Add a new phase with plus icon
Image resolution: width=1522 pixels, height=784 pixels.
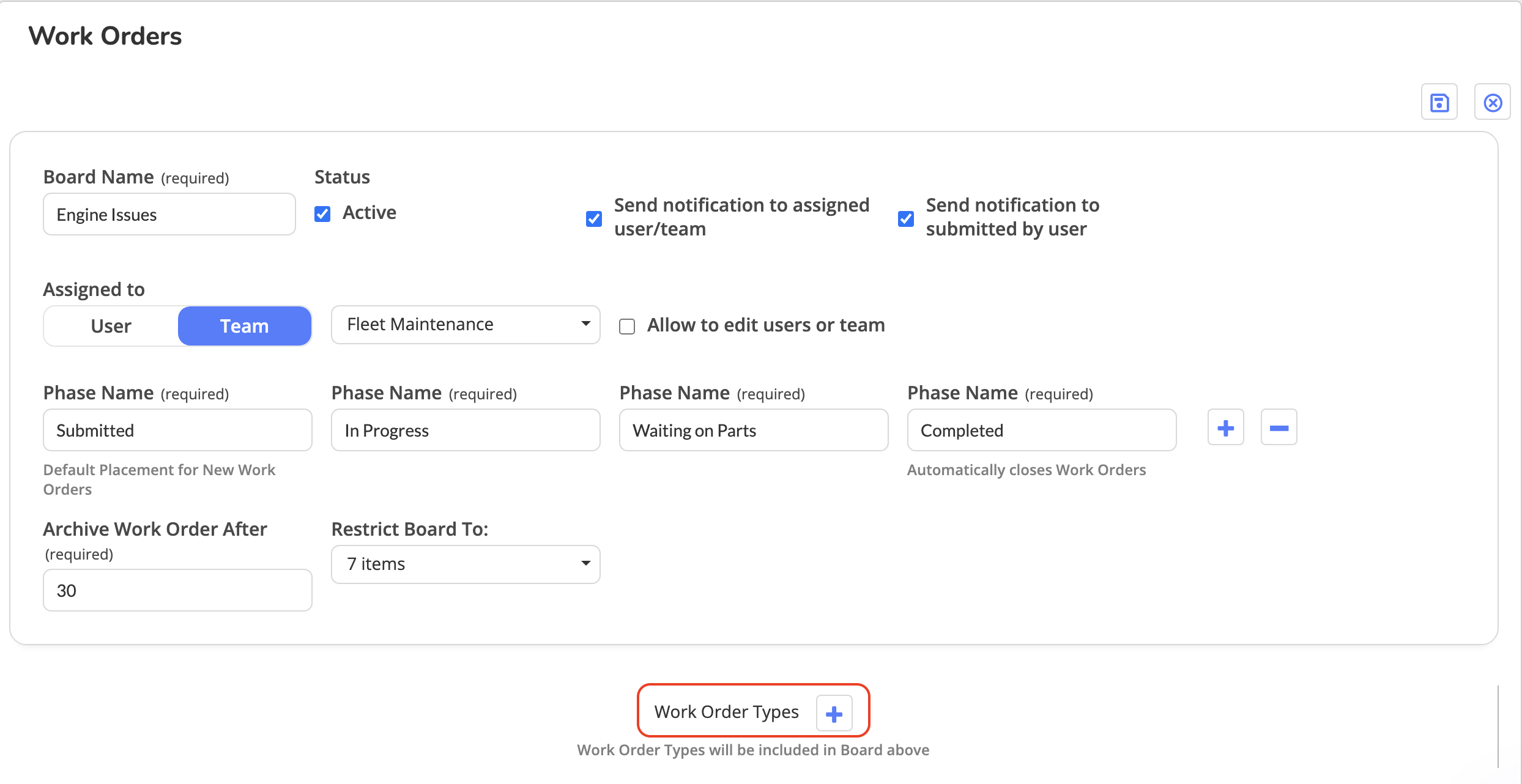pyautogui.click(x=1225, y=427)
